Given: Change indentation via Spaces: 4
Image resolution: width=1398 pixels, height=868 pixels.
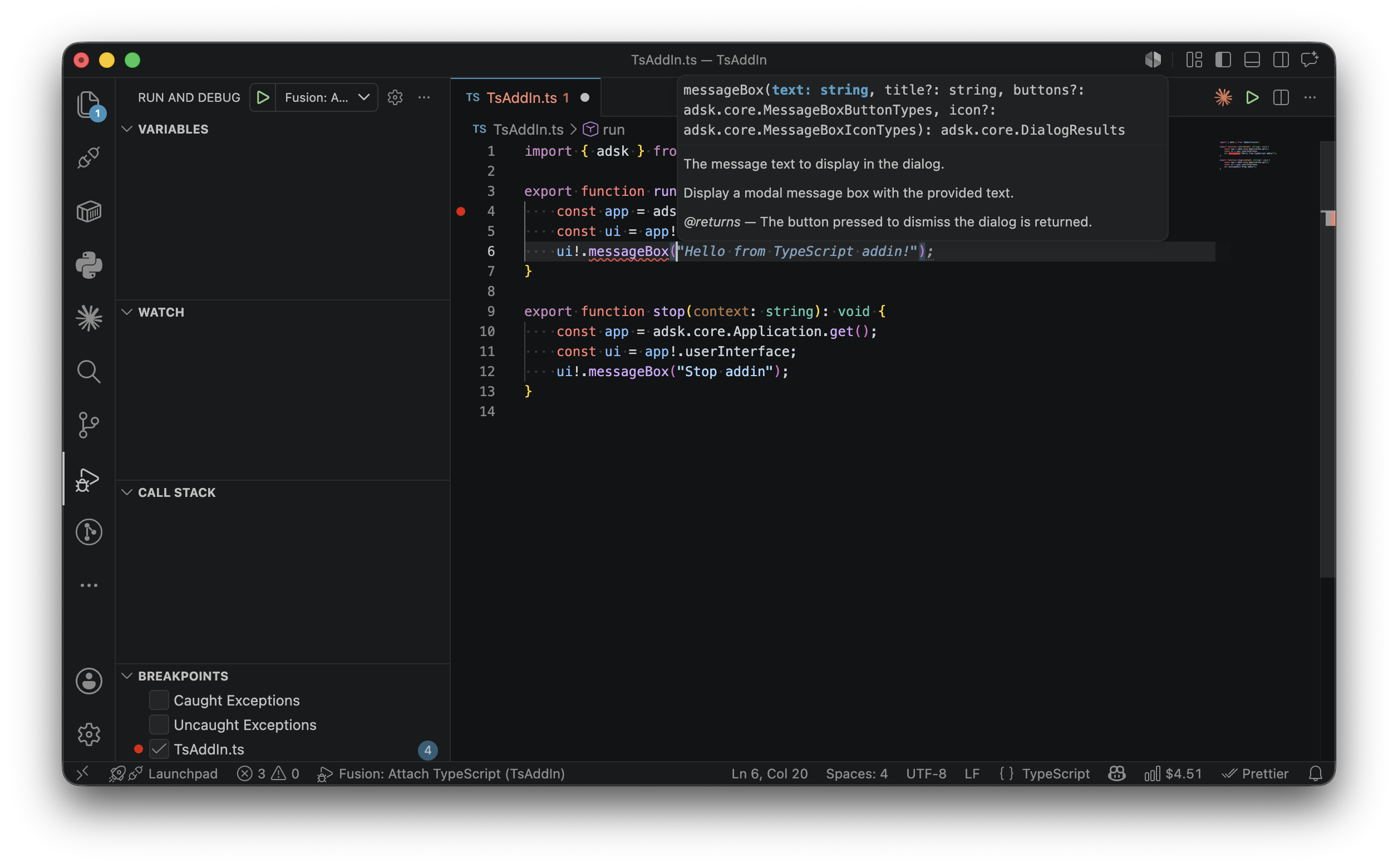Looking at the screenshot, I should pos(856,773).
